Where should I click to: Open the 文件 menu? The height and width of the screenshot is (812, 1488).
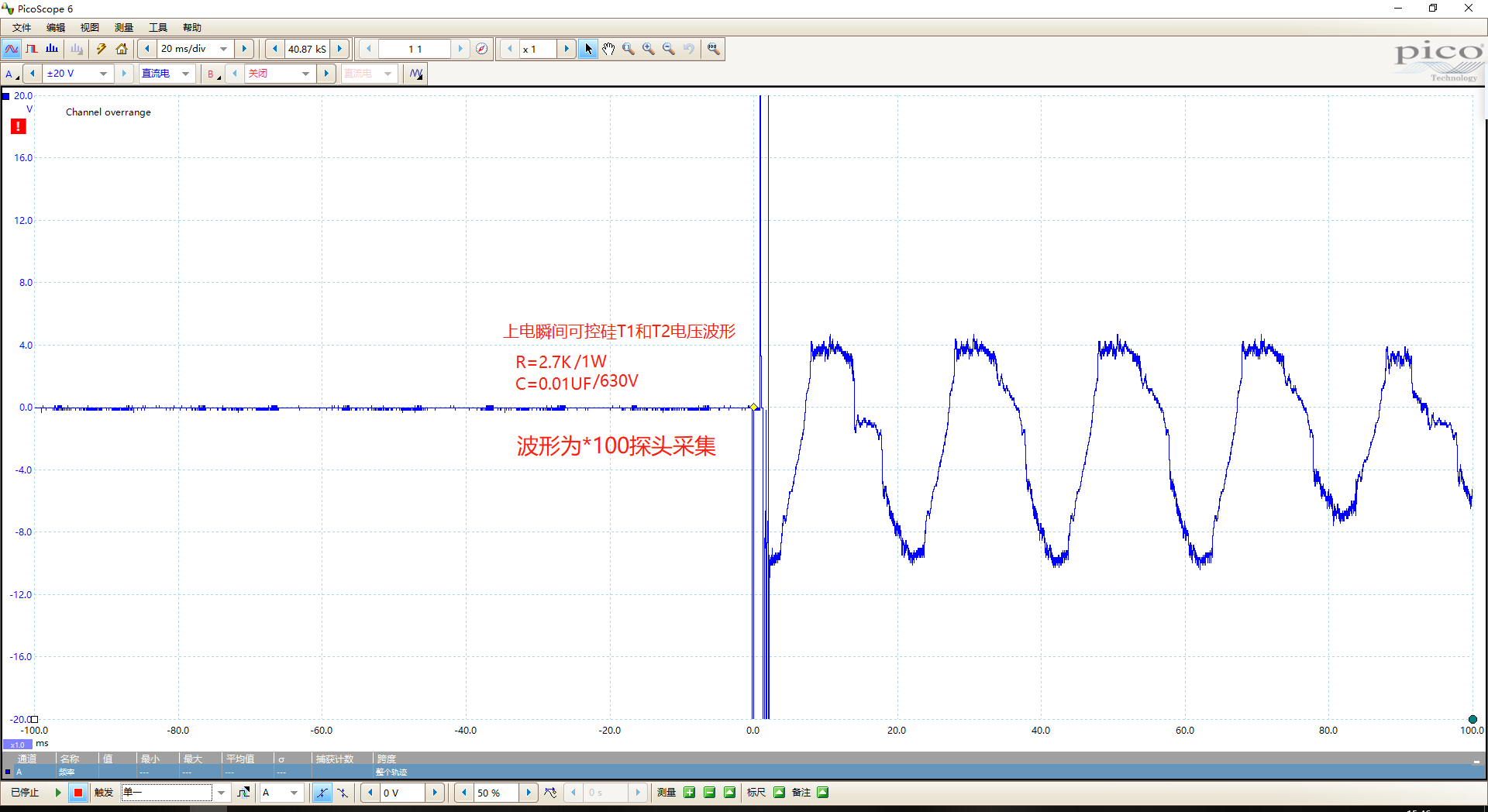click(x=21, y=27)
